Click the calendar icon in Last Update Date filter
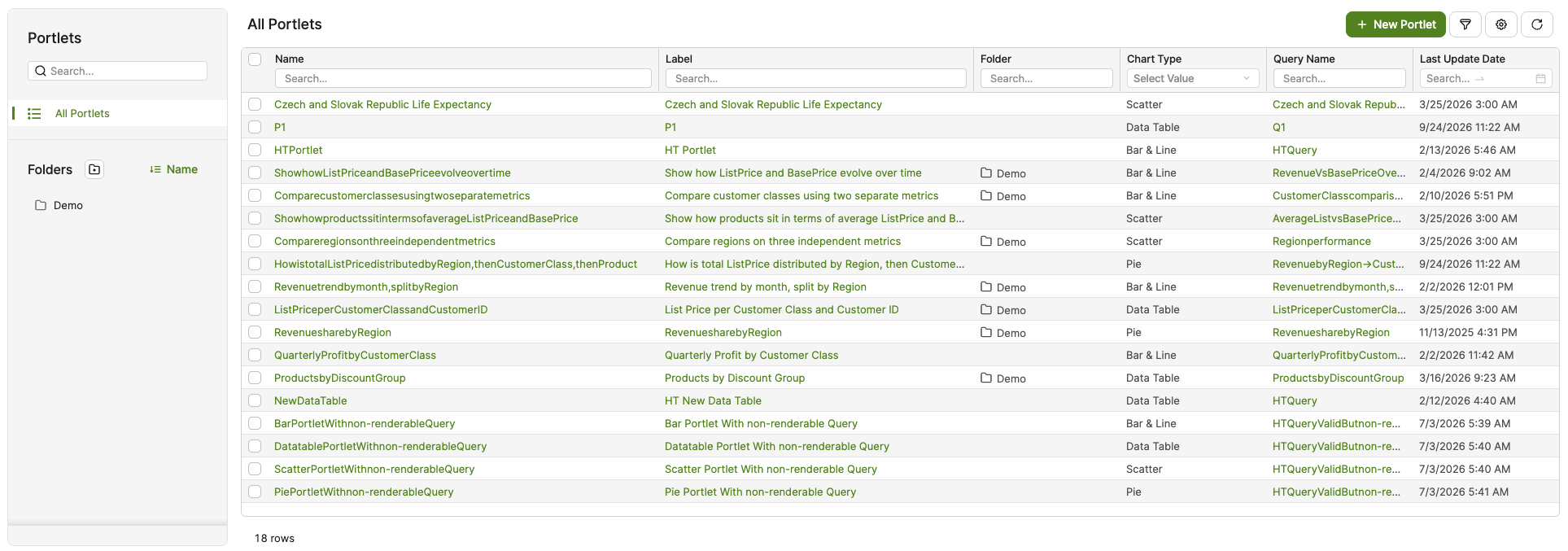The height and width of the screenshot is (551, 1568). click(x=1540, y=79)
